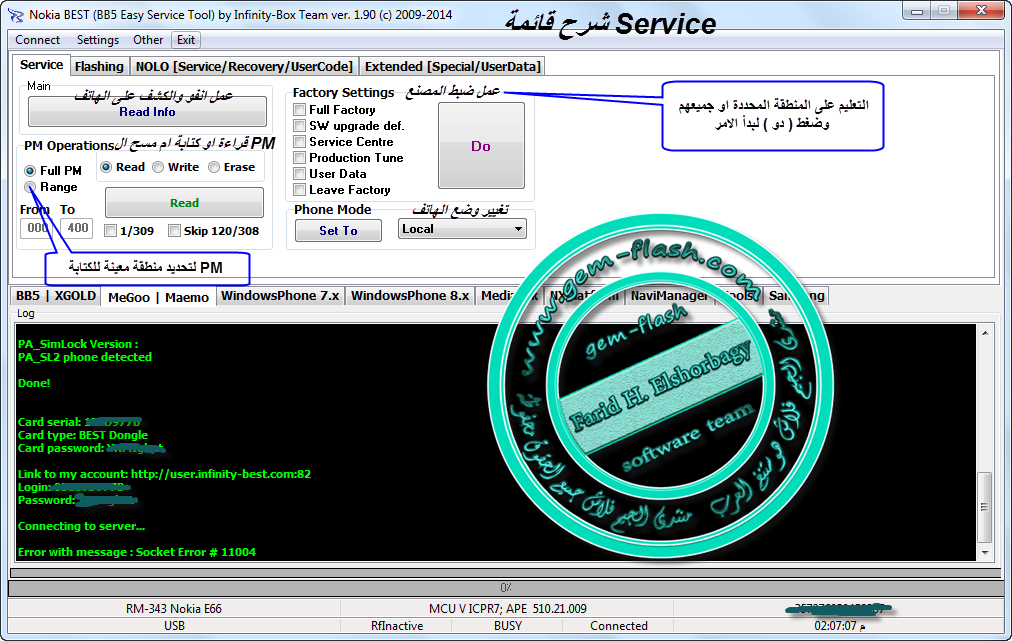This screenshot has height=641, width=1012.
Task: Click the RfInactive status bar cell
Action: [397, 626]
